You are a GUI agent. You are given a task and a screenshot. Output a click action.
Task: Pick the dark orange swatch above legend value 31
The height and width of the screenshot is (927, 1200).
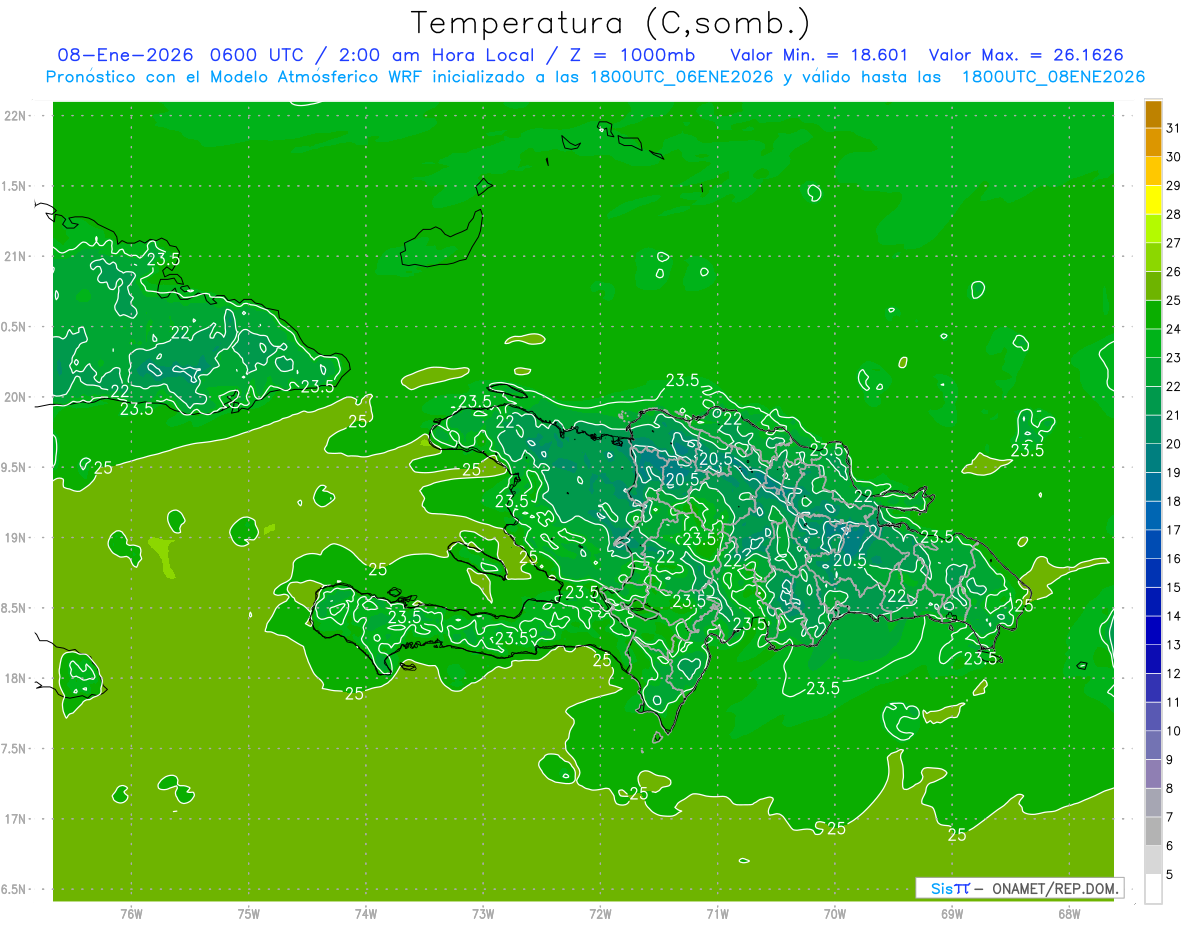tap(1153, 114)
